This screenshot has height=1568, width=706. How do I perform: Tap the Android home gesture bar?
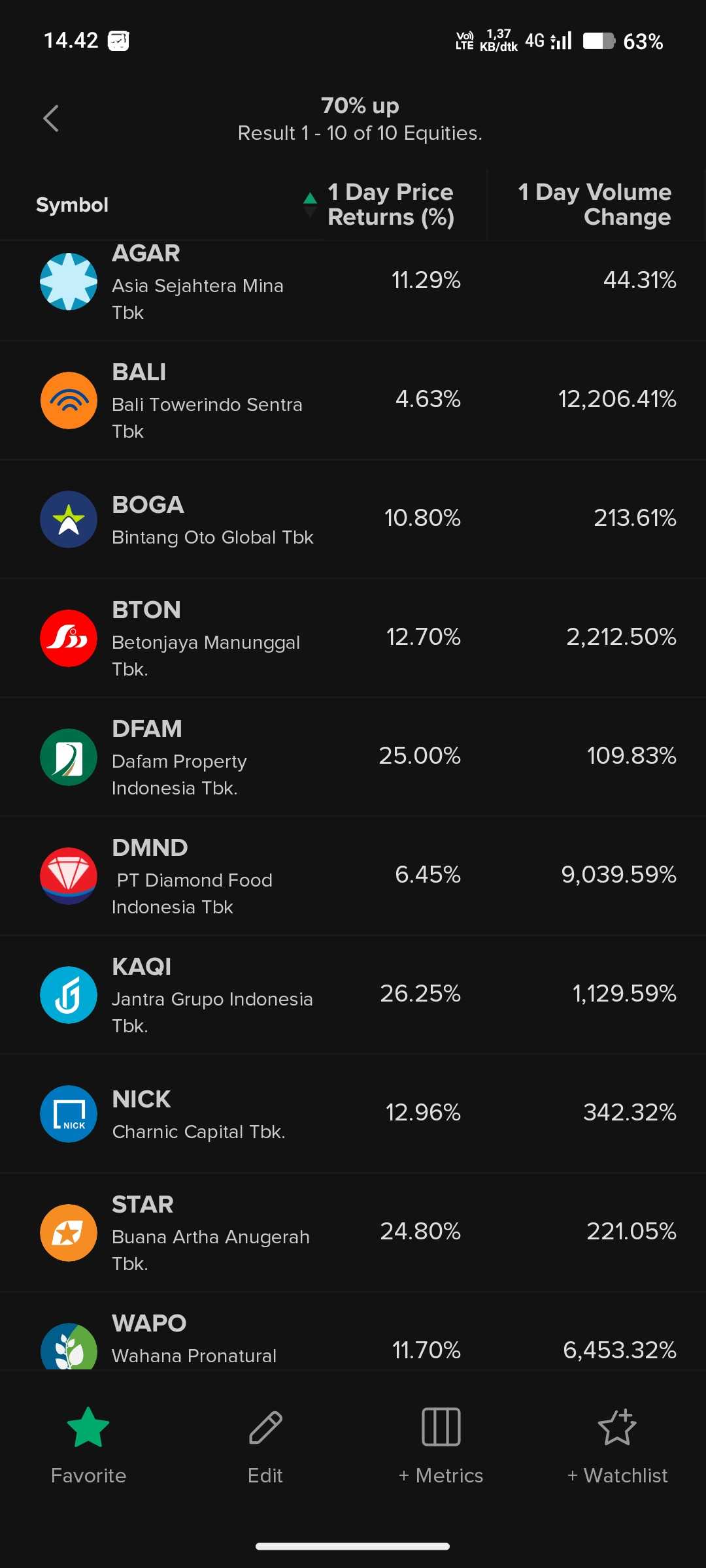coord(353,1546)
